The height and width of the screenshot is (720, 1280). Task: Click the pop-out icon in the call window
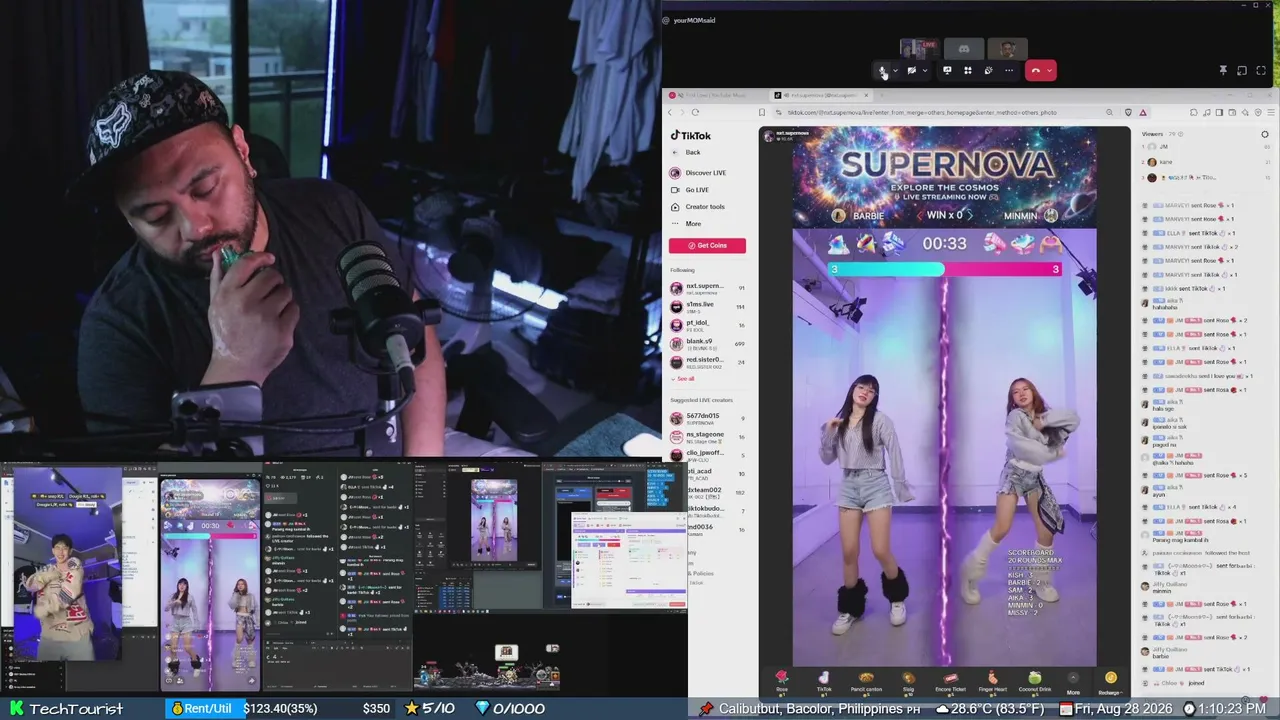click(1242, 70)
